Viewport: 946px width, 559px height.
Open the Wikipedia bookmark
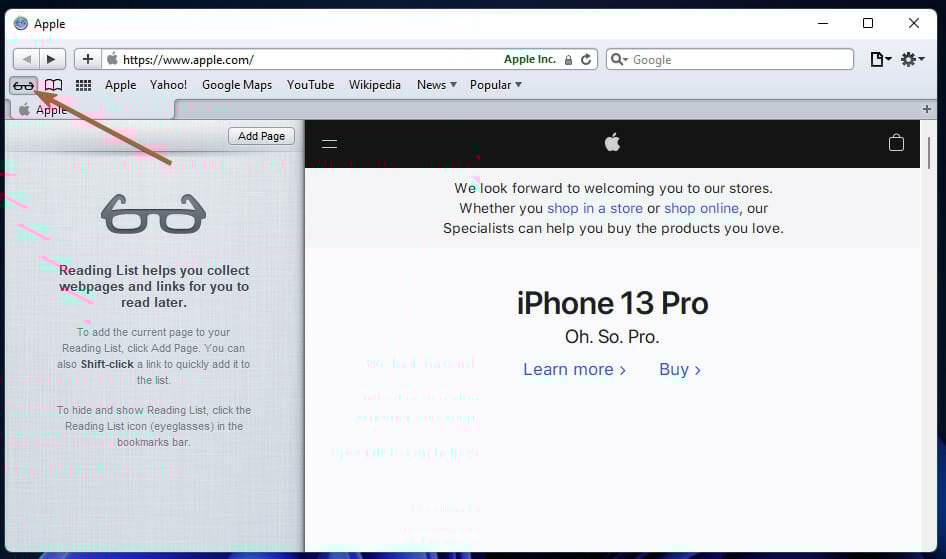pos(375,85)
